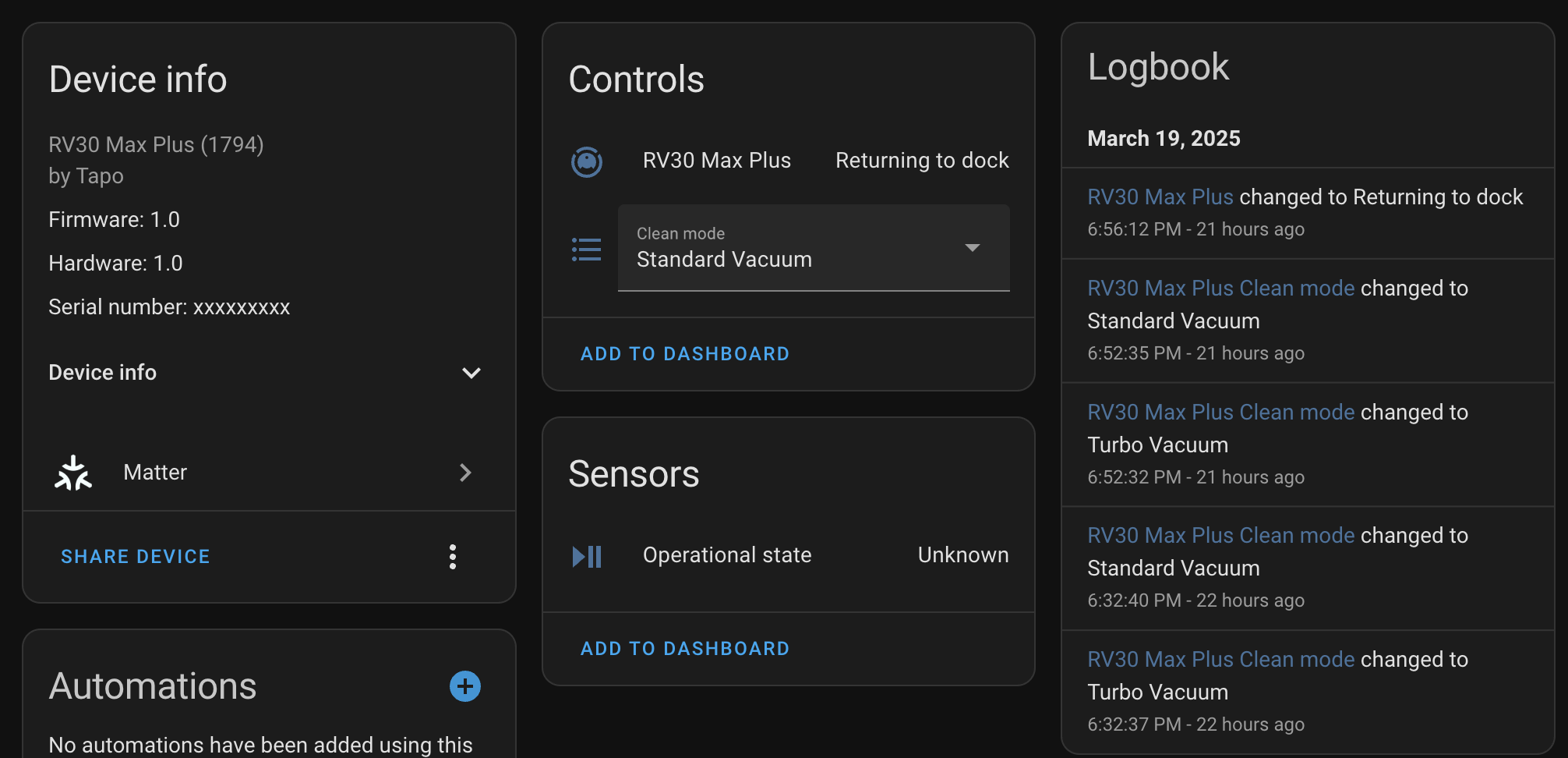Click the Returning to dock status
The width and height of the screenshot is (1568, 758).
click(x=922, y=161)
